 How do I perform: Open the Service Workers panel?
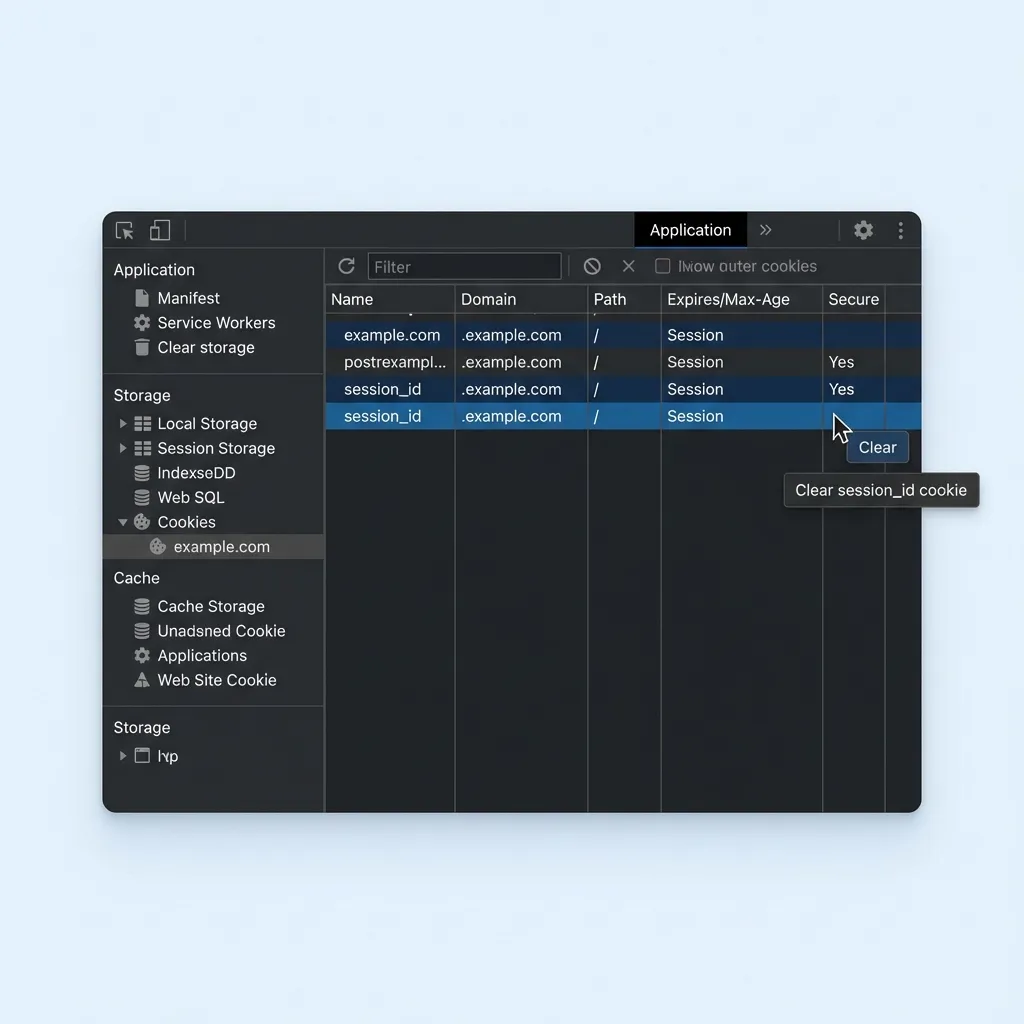216,322
